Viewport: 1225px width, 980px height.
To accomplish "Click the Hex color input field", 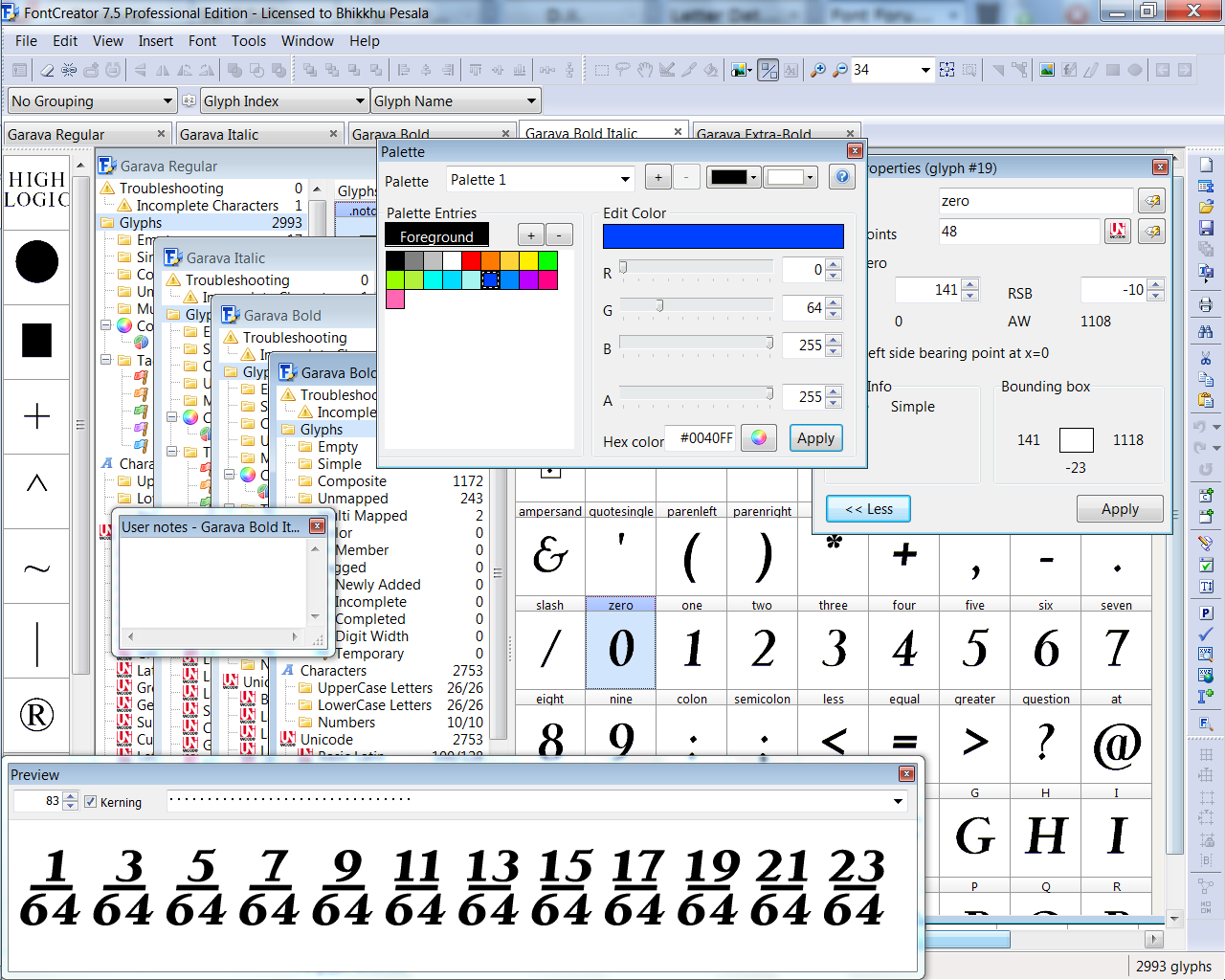I will point(701,438).
